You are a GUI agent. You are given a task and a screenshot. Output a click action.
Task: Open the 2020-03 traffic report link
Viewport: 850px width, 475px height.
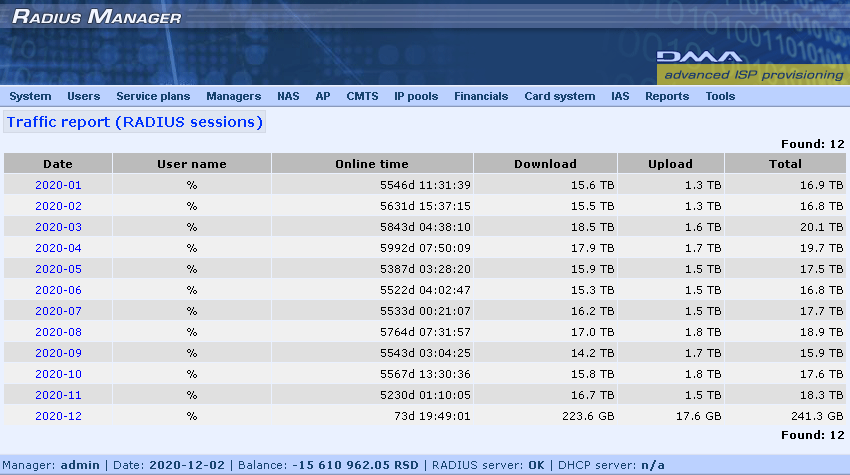coord(58,227)
